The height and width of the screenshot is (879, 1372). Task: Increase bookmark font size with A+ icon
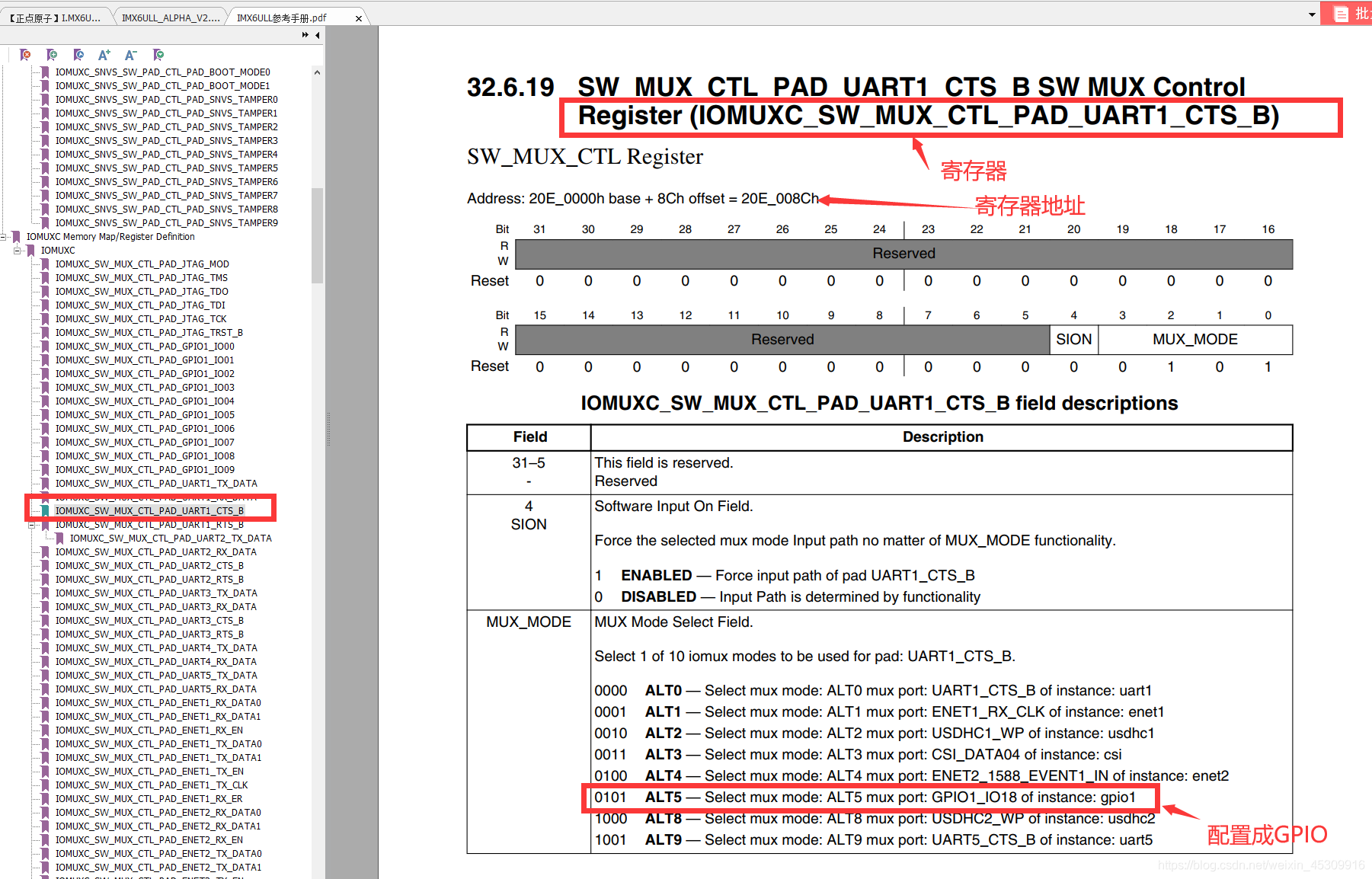[104, 55]
